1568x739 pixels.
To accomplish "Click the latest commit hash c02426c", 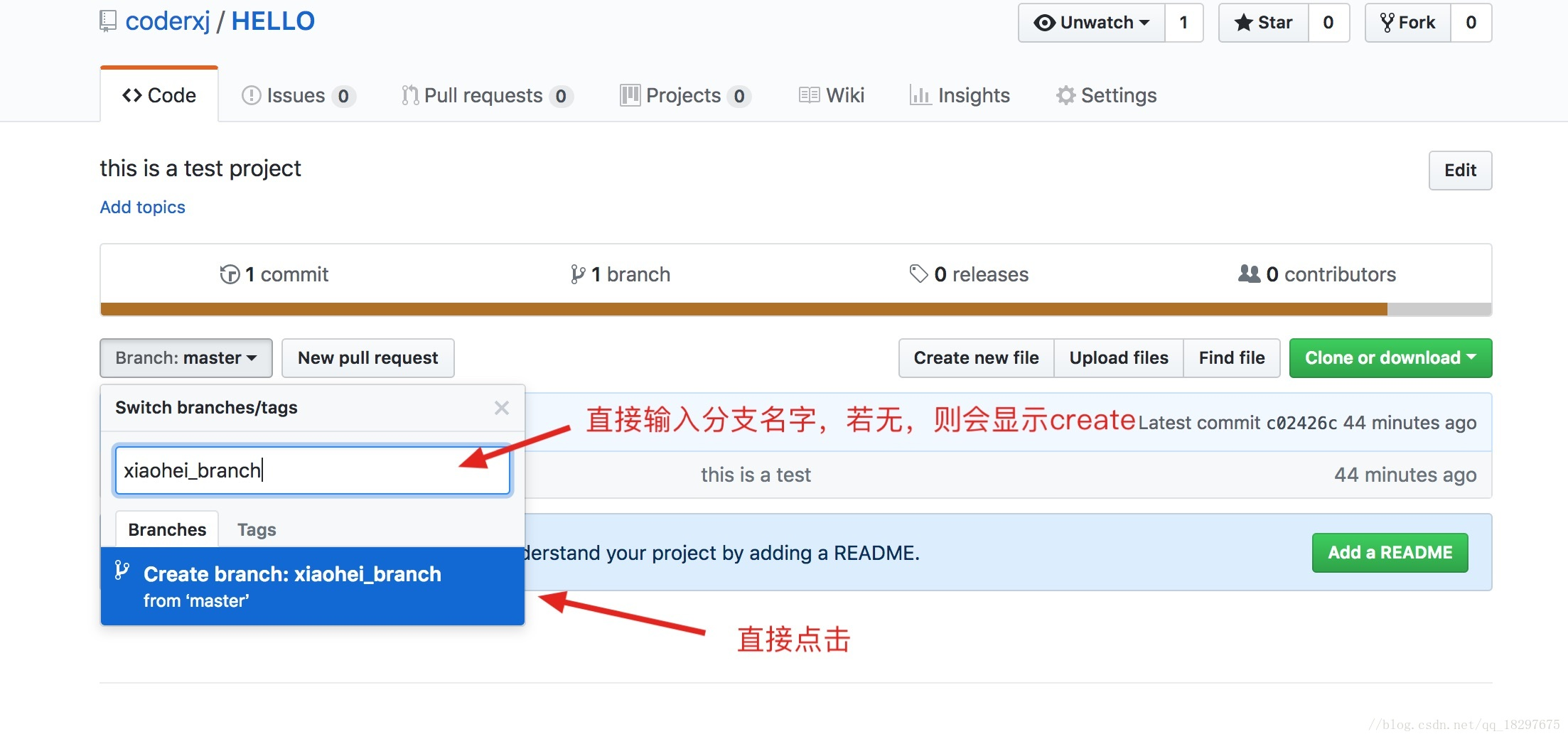I will [1301, 423].
